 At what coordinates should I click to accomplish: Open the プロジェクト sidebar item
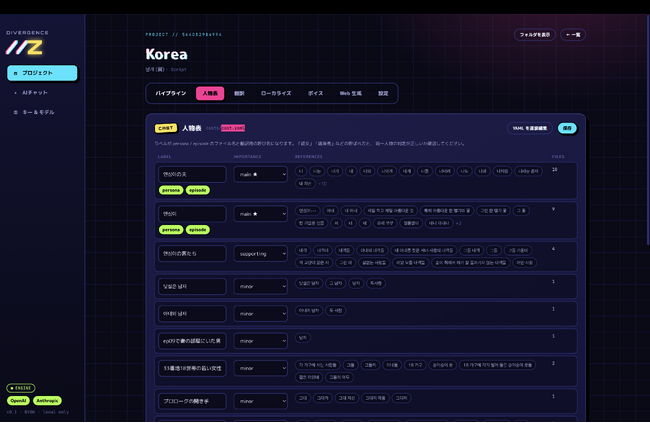pyautogui.click(x=42, y=73)
